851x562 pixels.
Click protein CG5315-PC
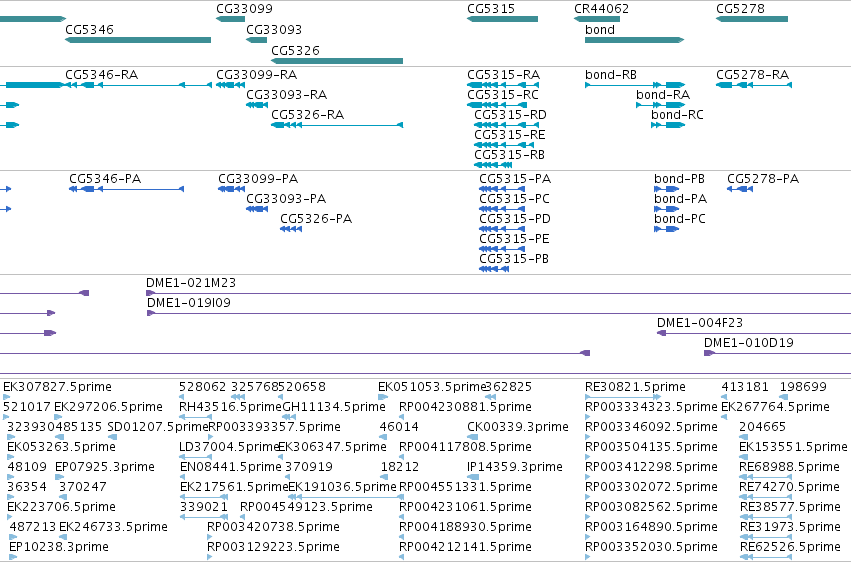point(502,209)
